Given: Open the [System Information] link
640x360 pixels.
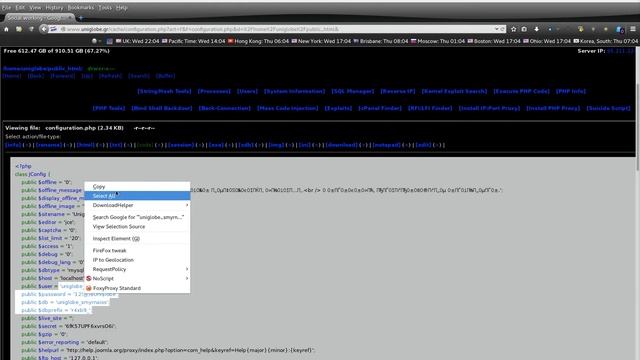Looking at the screenshot, I should (294, 91).
